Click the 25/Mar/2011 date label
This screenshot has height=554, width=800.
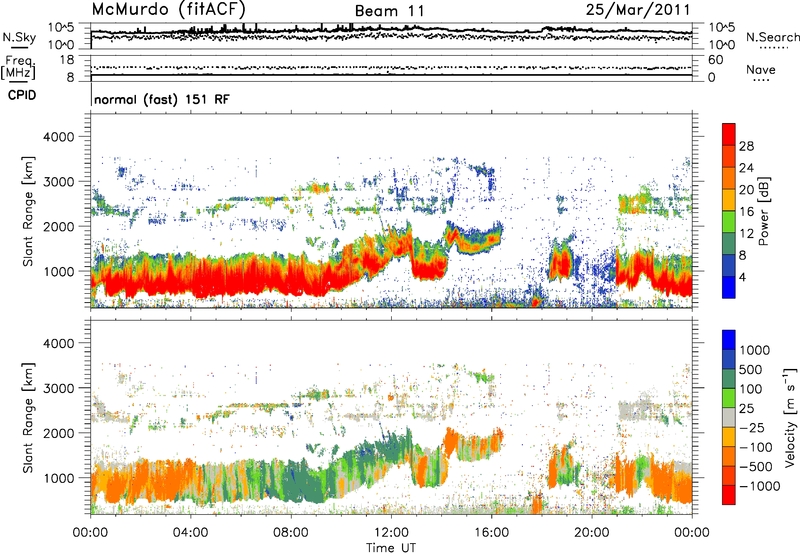pyautogui.click(x=638, y=9)
